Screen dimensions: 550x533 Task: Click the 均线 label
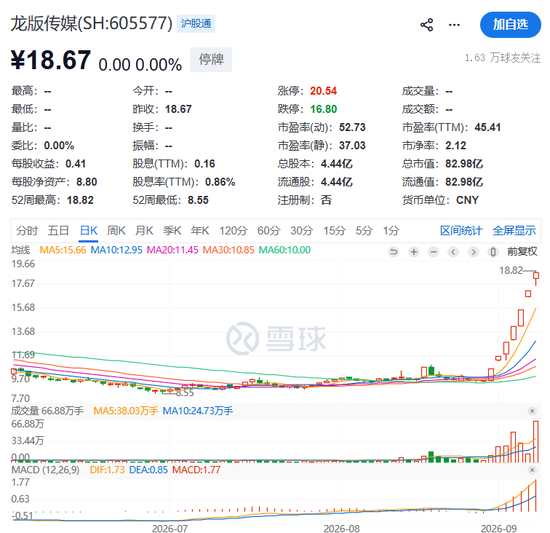[21, 250]
